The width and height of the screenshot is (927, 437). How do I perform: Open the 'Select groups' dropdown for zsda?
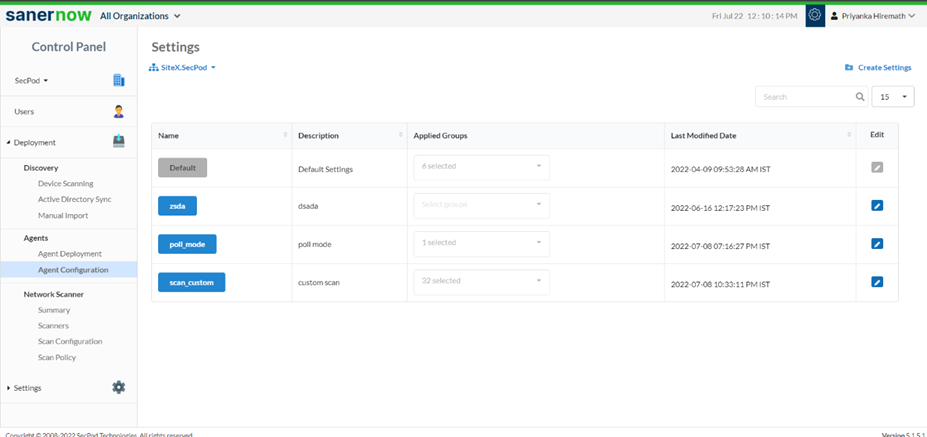(x=482, y=205)
